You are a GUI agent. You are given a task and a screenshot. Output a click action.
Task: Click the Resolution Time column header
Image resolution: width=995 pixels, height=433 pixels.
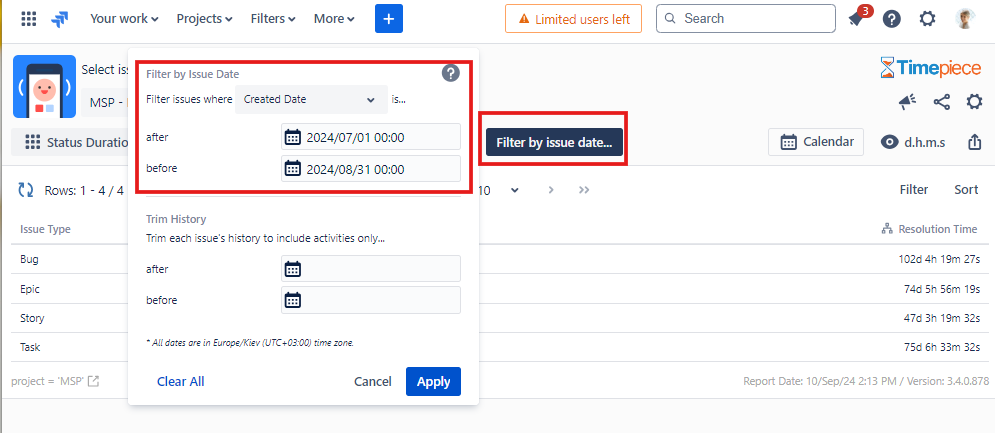[930, 229]
